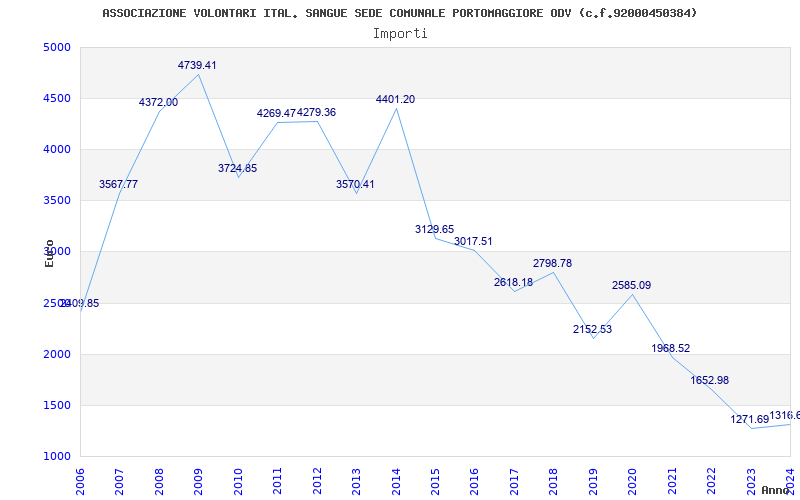Viewport: 800px width, 500px height.
Task: Click the 2020 year axis label
Action: click(633, 481)
